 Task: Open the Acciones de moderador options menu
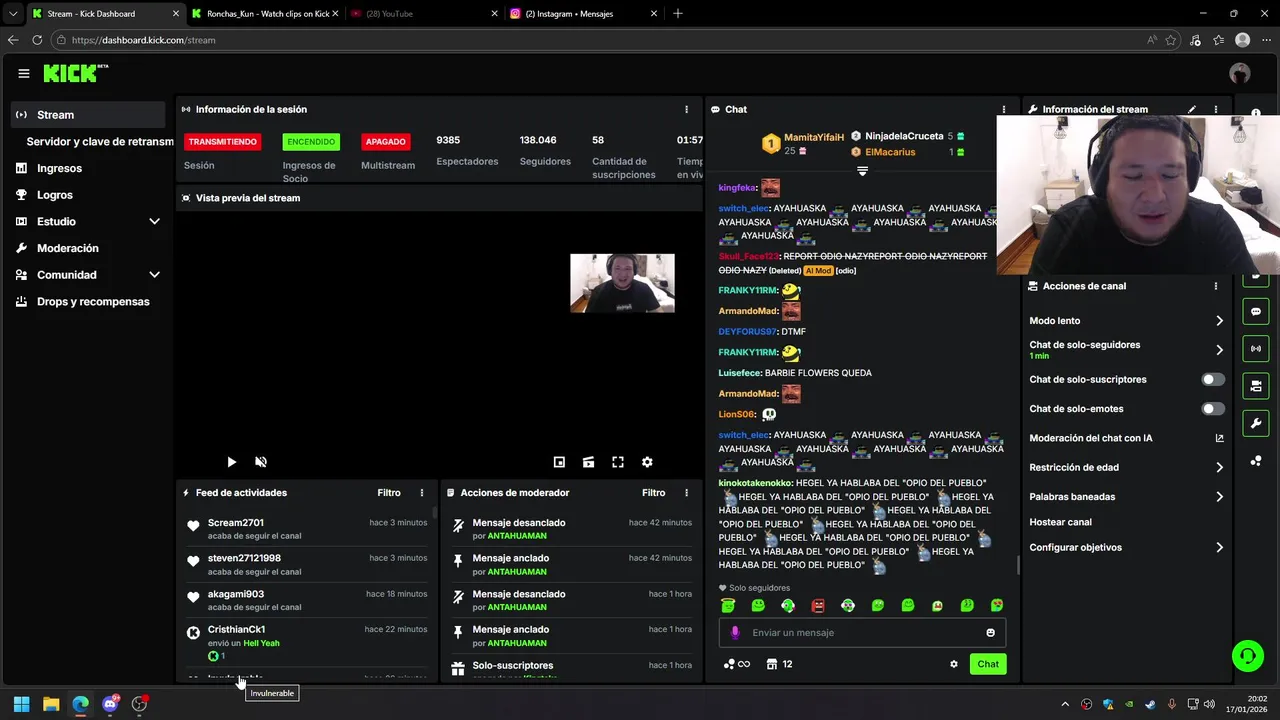(x=686, y=493)
